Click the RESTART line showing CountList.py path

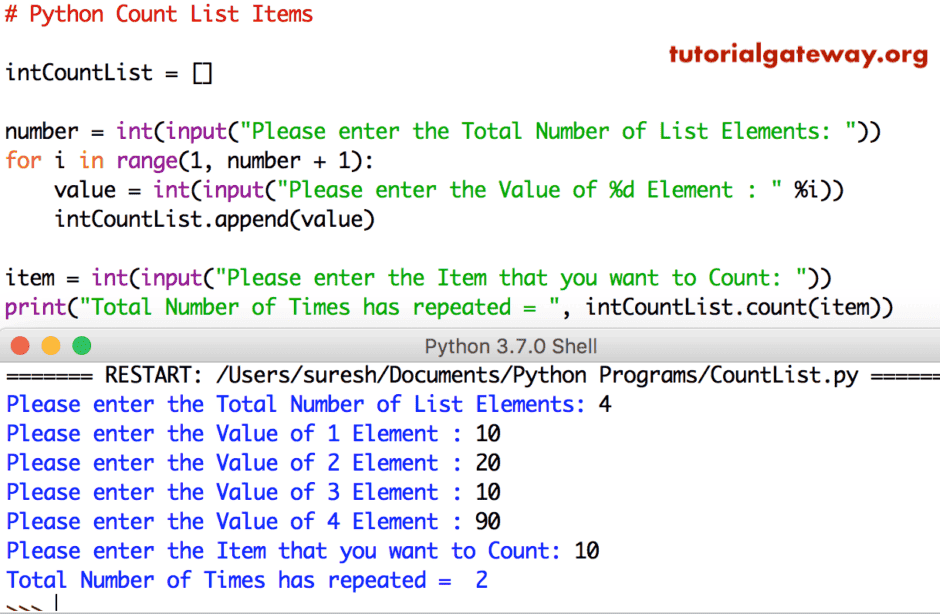(x=470, y=375)
